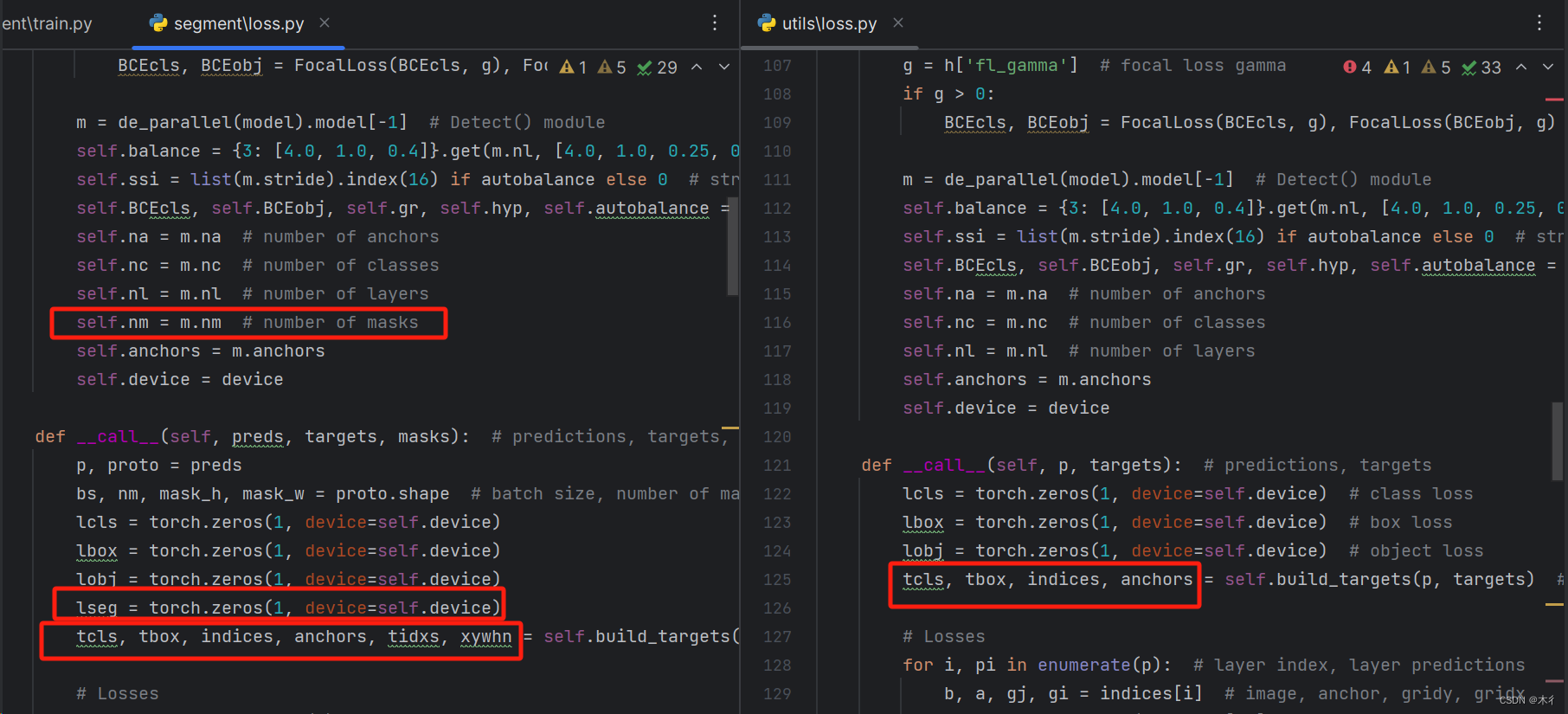Click typo count 33 in right editor
The image size is (1568, 714).
1482,68
